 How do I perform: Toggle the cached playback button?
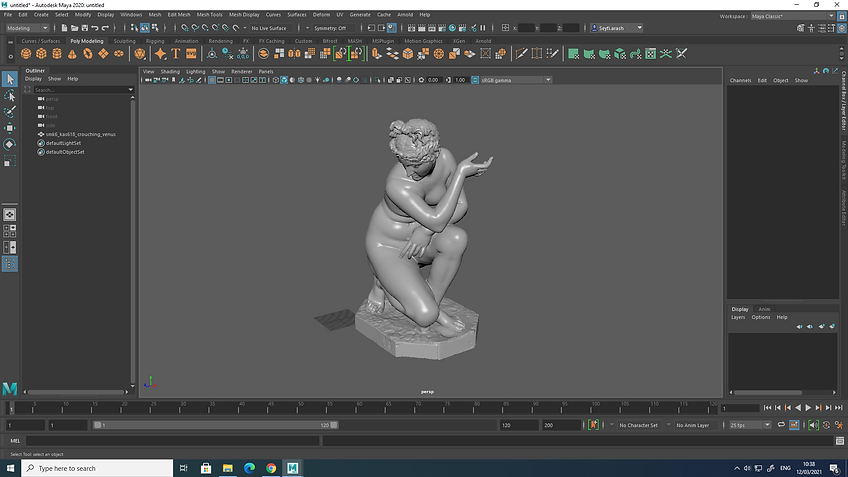[794, 425]
